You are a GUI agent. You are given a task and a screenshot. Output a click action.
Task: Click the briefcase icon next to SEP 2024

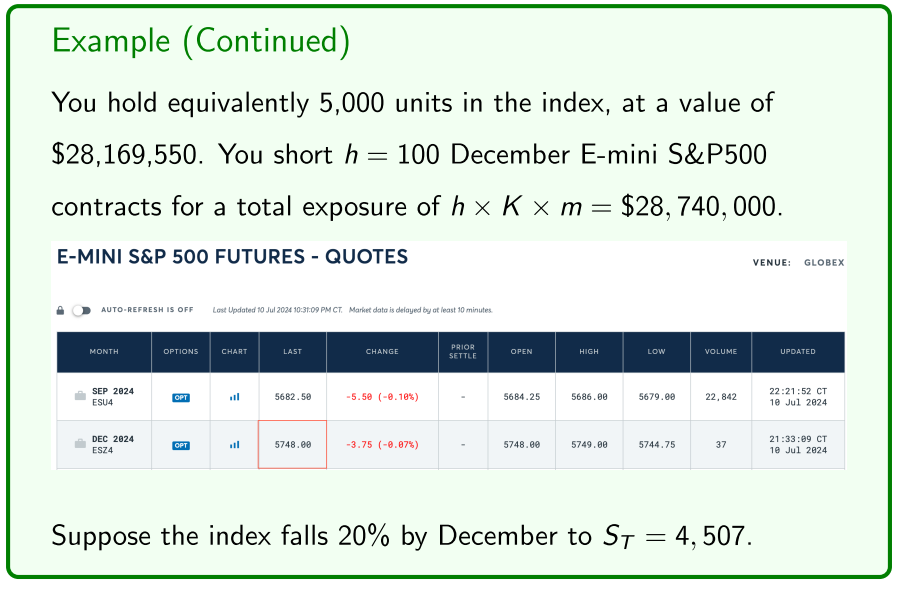click(x=80, y=397)
